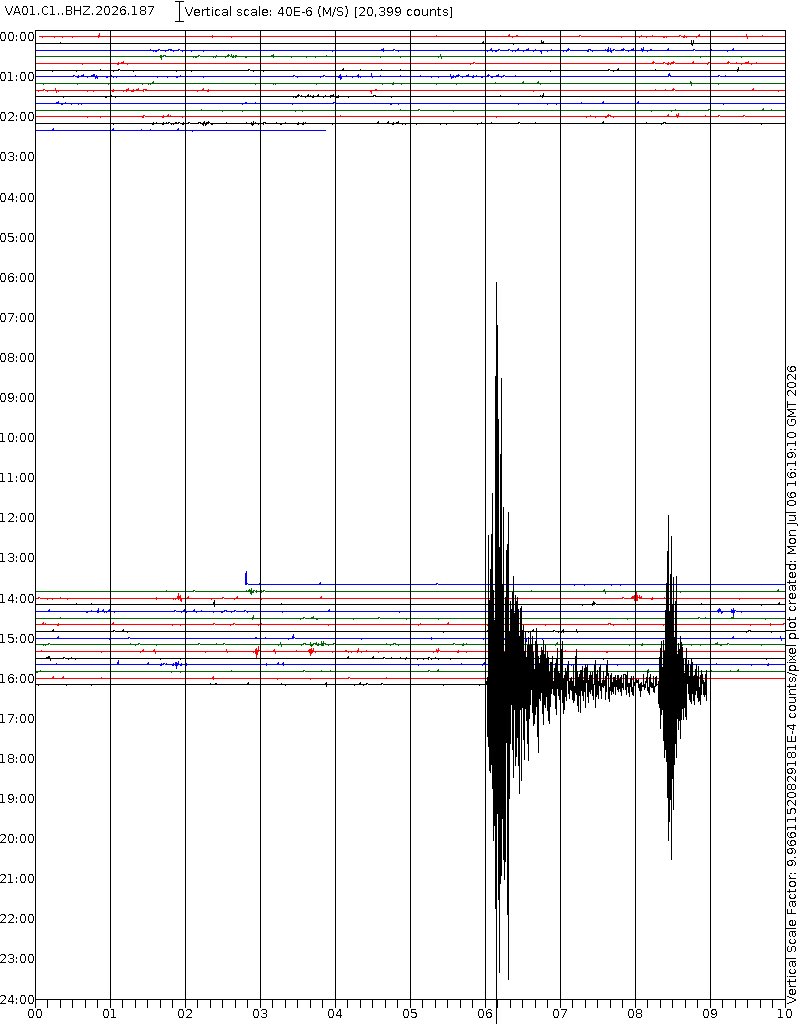Viewport: 800px width, 1024px height.
Task: Click minute tick label 10 on bottom axis
Action: (x=786, y=1014)
